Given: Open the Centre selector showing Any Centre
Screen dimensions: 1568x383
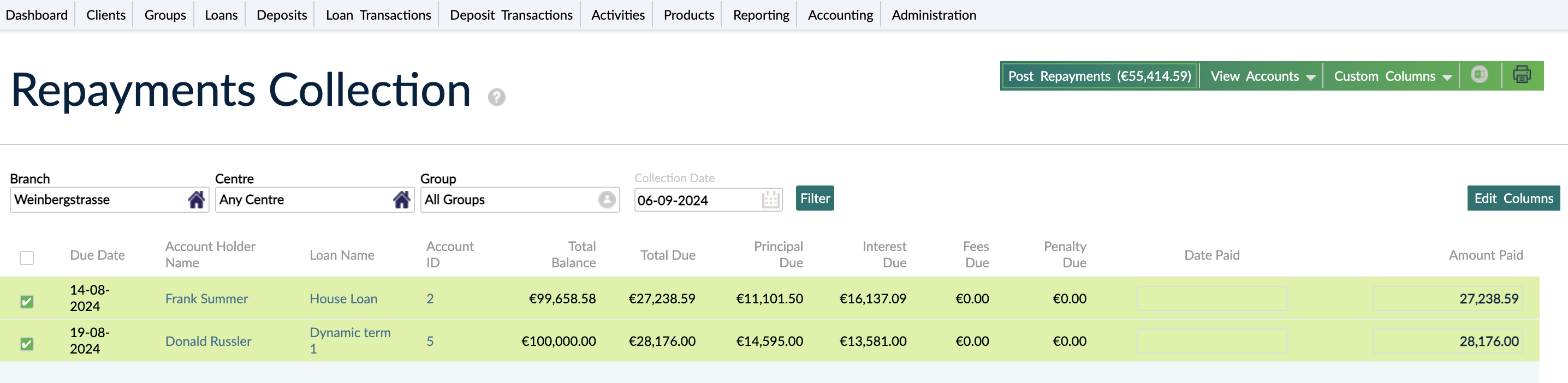Looking at the screenshot, I should [314, 199].
